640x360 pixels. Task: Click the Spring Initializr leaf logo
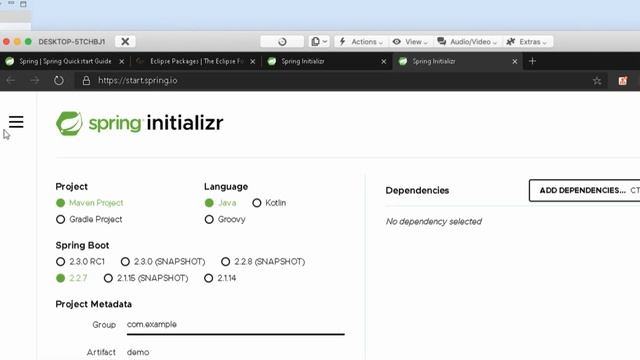(x=69, y=123)
